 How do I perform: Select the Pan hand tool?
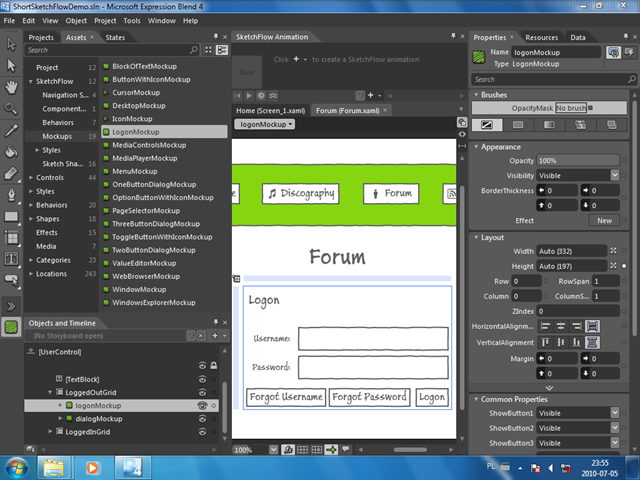[11, 87]
